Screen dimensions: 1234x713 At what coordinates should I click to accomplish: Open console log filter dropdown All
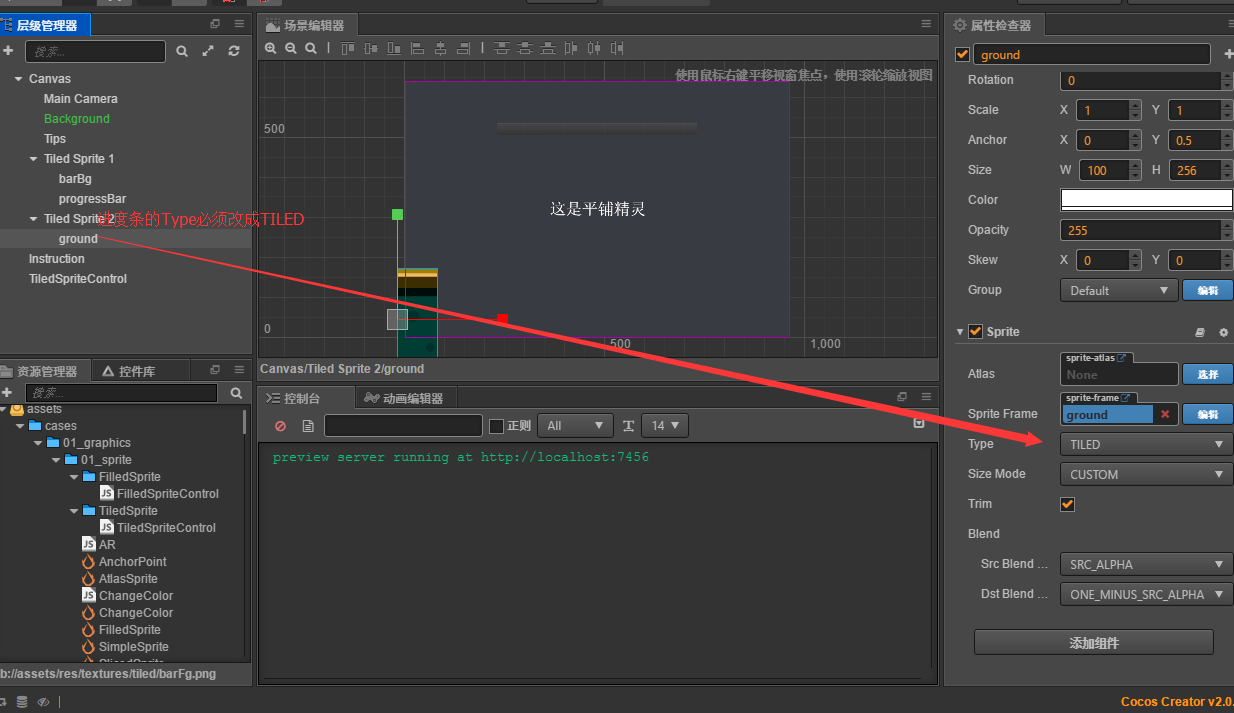point(575,426)
